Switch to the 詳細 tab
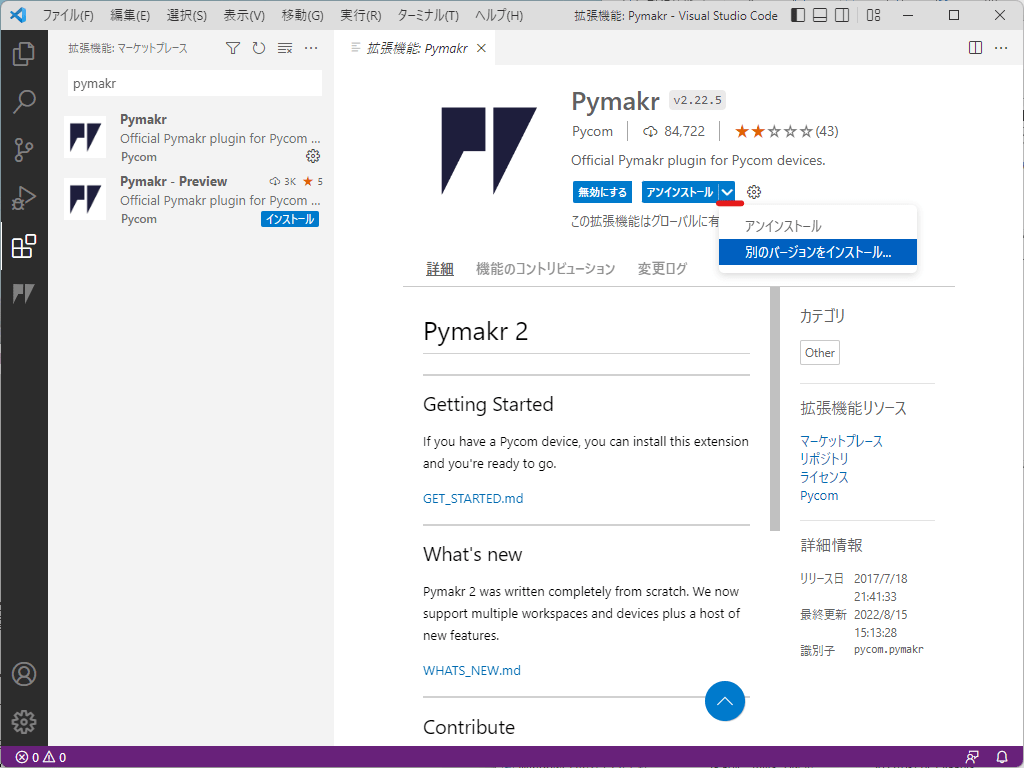This screenshot has height=768, width=1024. pyautogui.click(x=440, y=268)
